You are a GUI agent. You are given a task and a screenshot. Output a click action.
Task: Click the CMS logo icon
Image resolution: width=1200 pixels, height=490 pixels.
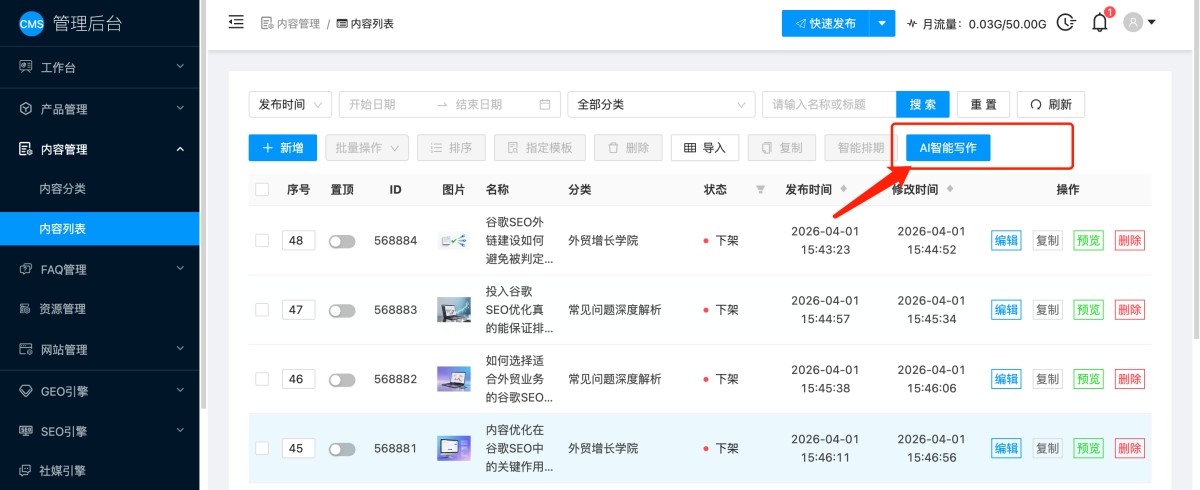click(31, 25)
